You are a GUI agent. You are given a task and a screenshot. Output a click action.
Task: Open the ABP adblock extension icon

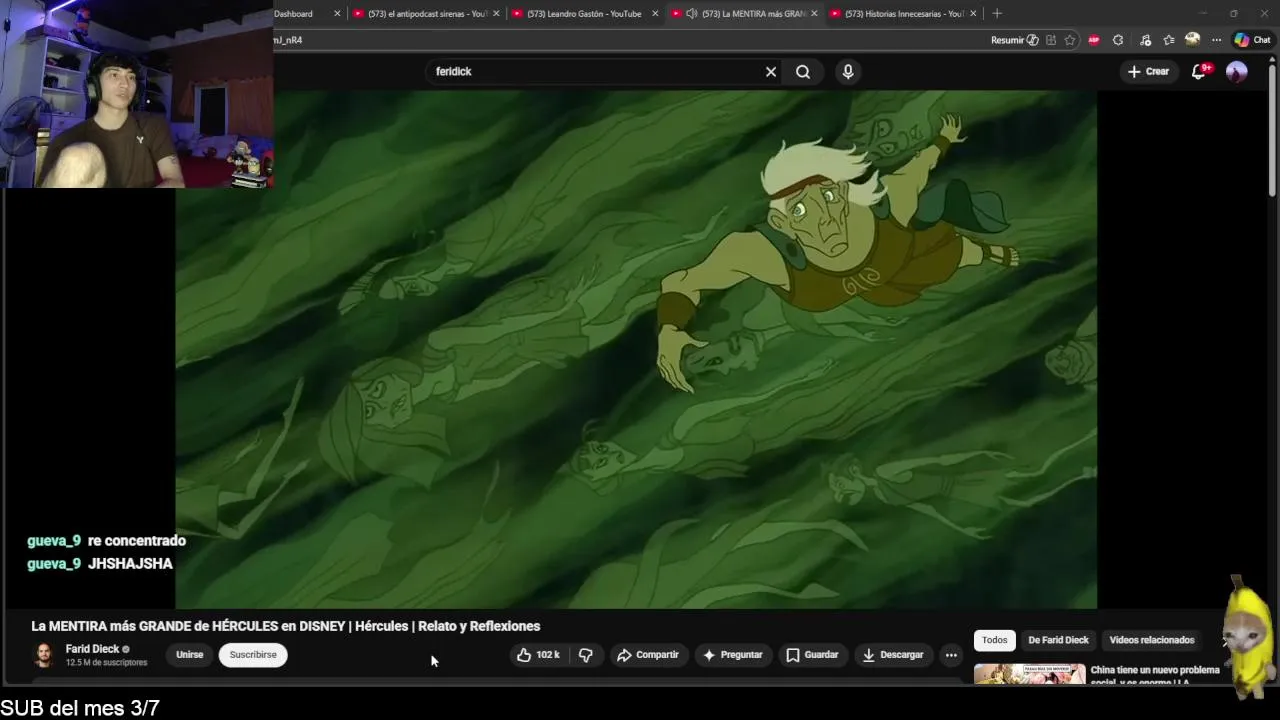point(1094,40)
